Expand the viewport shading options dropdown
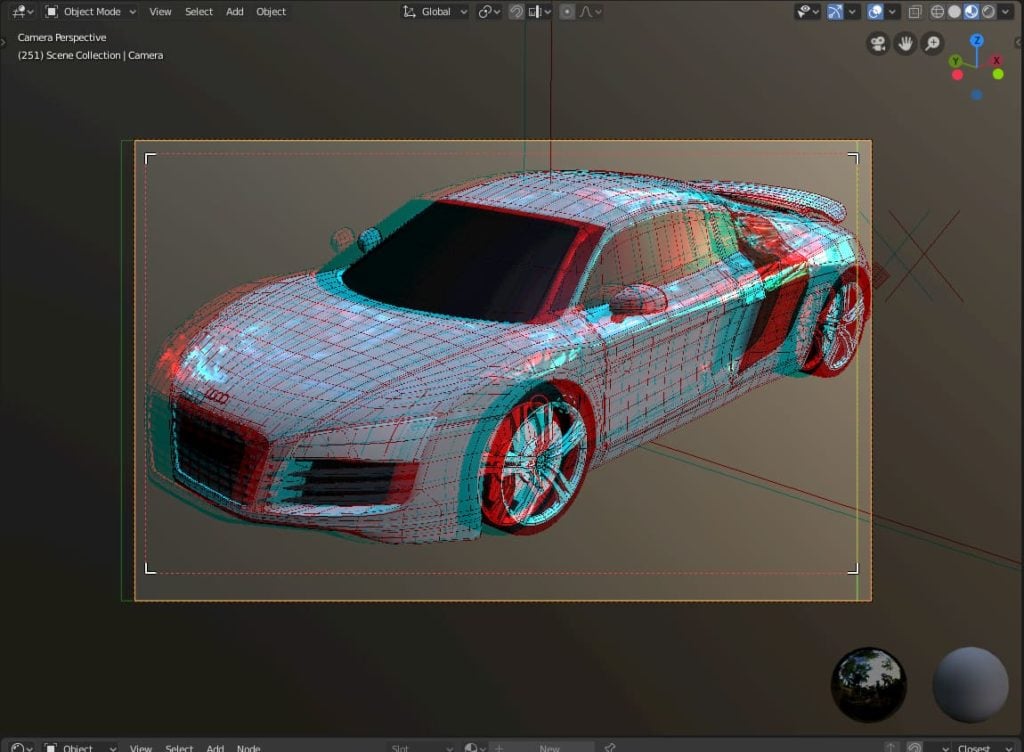Screen dimensions: 1024x752 1005,12
